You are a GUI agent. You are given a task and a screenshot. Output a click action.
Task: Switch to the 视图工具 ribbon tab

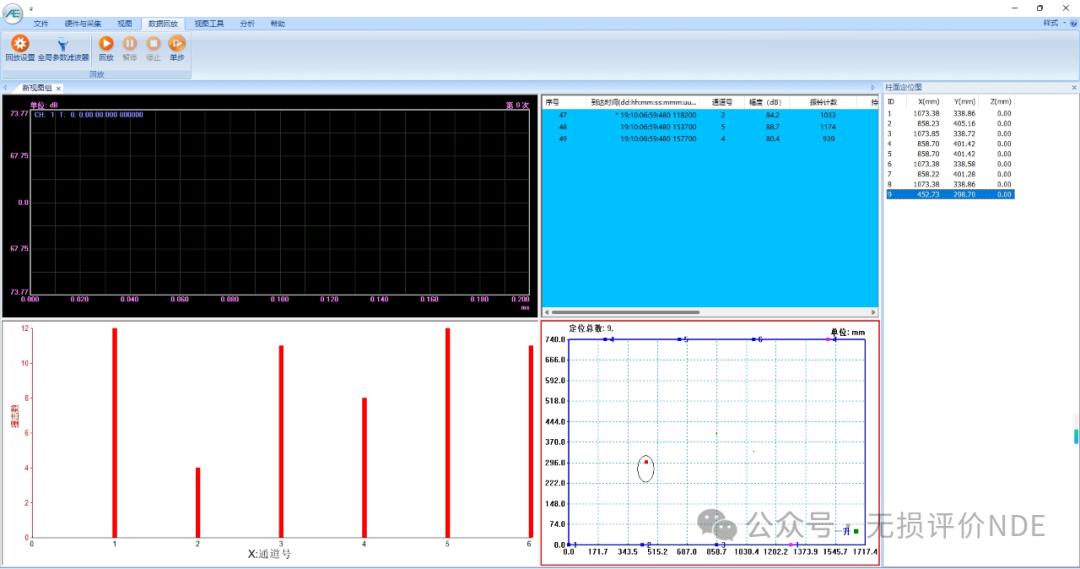(x=209, y=23)
